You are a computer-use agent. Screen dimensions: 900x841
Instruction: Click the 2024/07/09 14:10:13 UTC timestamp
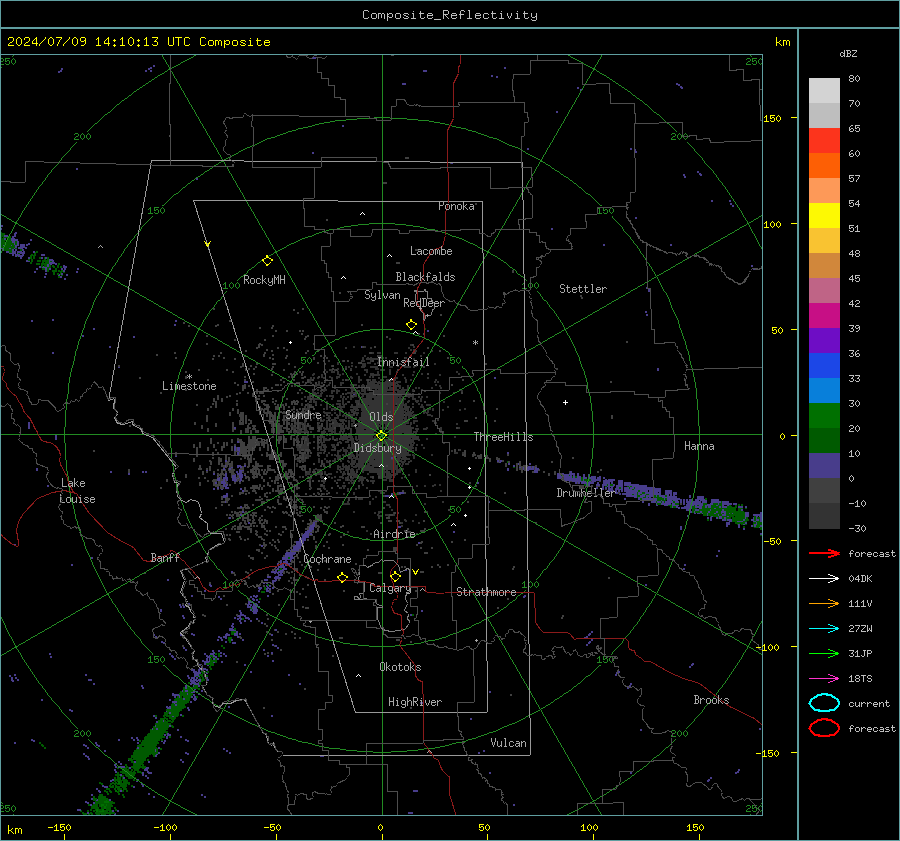click(x=100, y=42)
